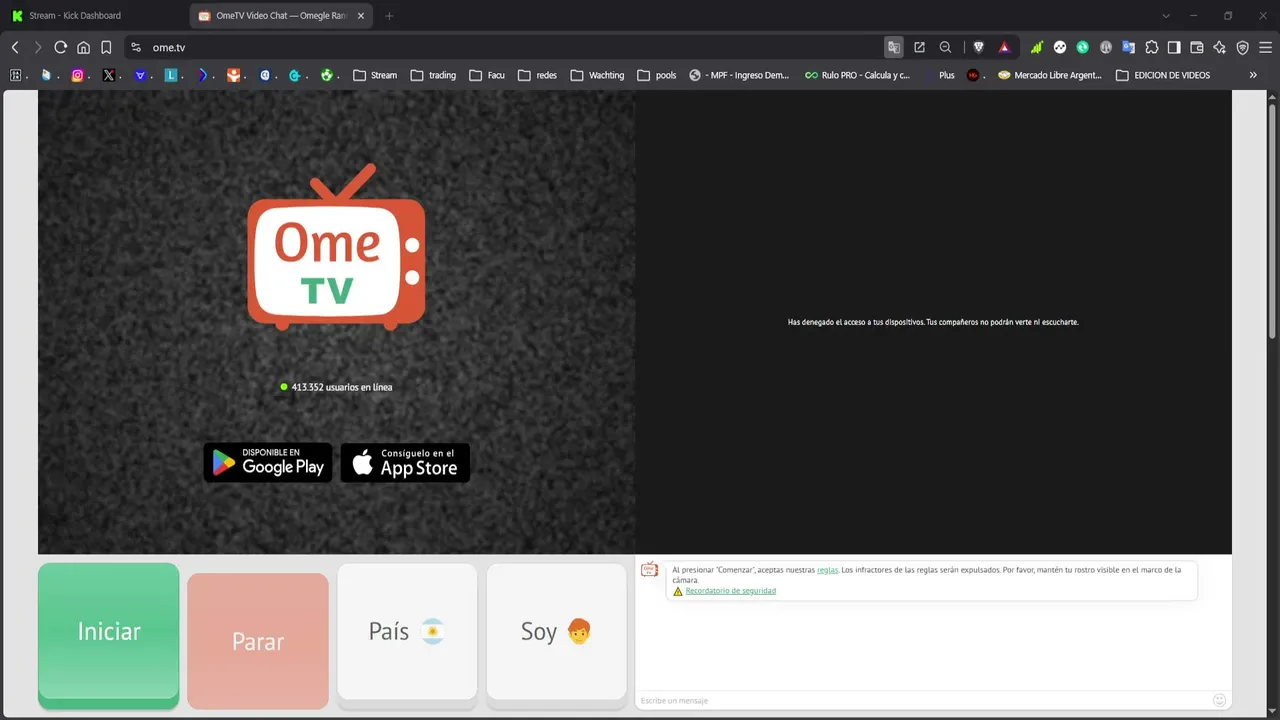Screen dimensions: 1280x720
Task: Open the blue L bookmark icon
Action: point(171,75)
